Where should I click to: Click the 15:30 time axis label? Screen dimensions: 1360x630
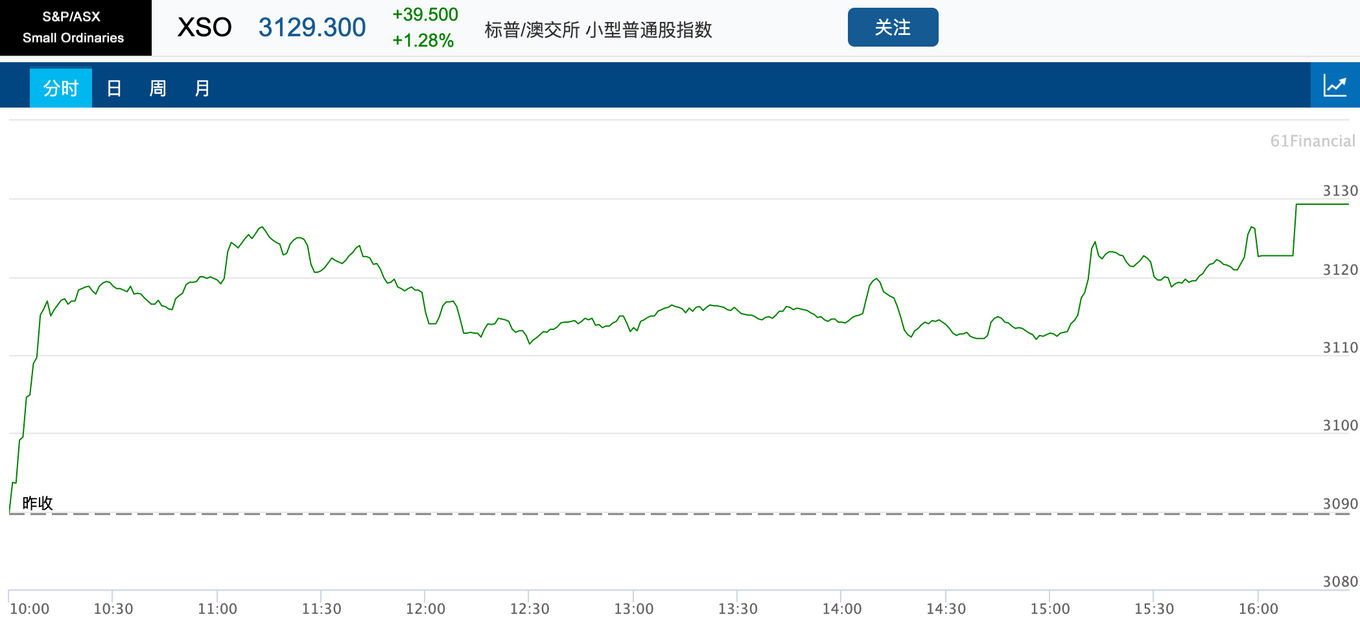coord(1154,609)
